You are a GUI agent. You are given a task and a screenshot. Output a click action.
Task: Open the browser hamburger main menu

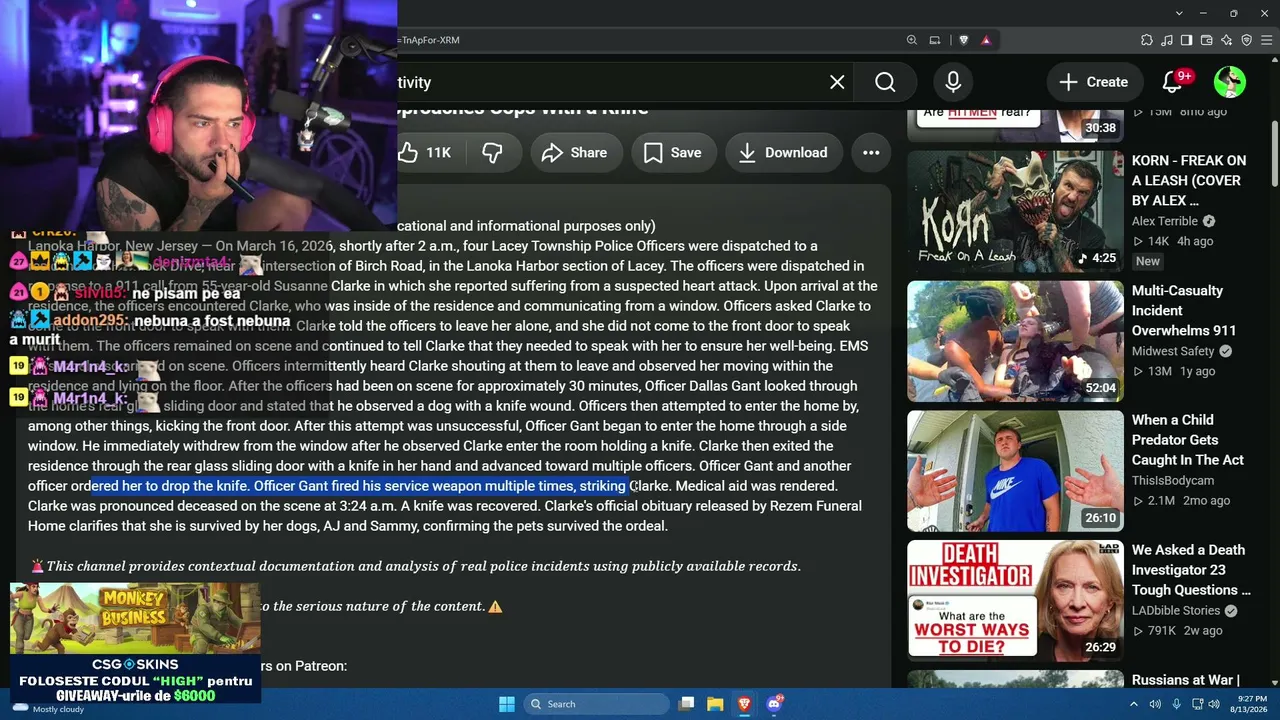point(1267,40)
